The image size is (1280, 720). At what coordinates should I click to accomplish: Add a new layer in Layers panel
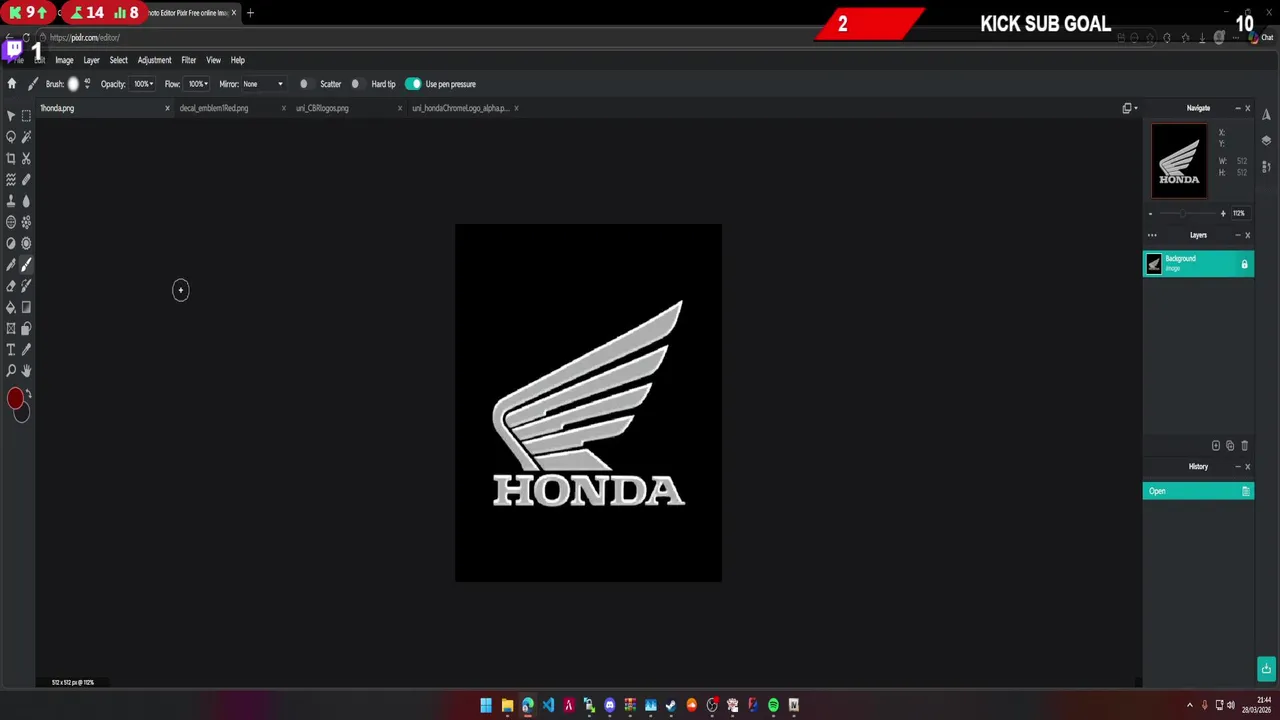coord(1216,446)
